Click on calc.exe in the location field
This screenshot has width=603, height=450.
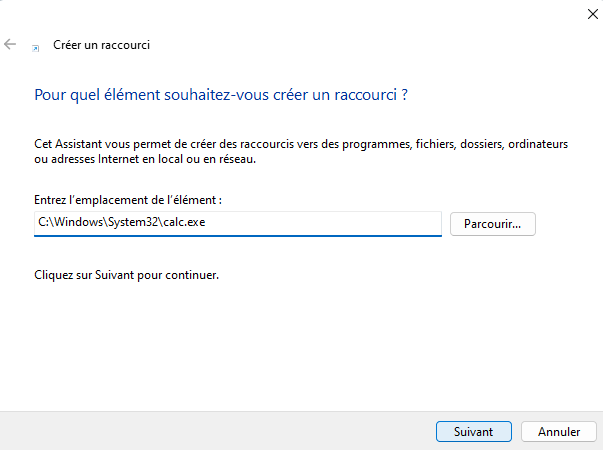tap(184, 222)
